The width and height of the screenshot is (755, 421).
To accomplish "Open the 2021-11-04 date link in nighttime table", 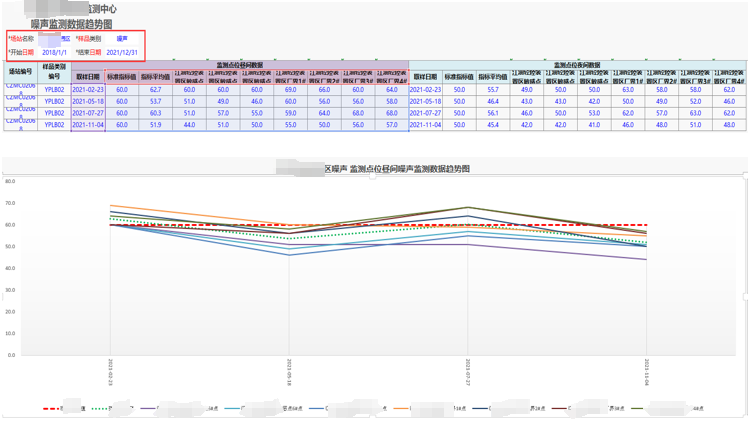I will coord(425,125).
